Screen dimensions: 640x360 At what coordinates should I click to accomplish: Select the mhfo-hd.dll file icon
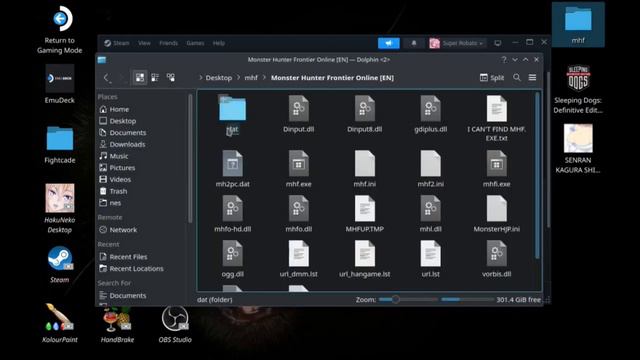tap(232, 209)
